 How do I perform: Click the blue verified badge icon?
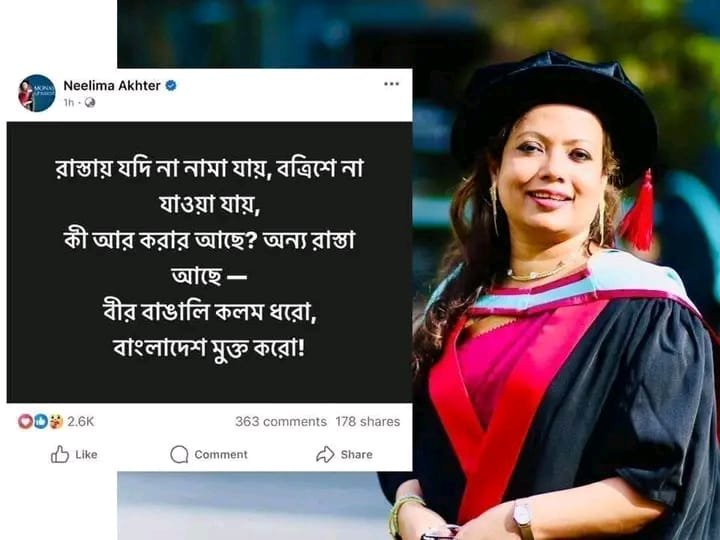pos(171,85)
